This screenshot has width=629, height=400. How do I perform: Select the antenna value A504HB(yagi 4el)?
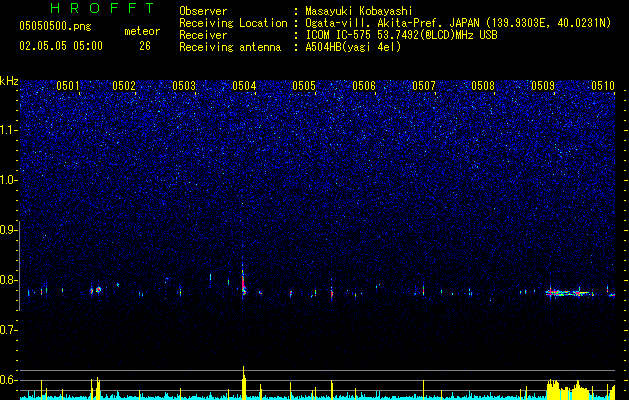pyautogui.click(x=353, y=47)
